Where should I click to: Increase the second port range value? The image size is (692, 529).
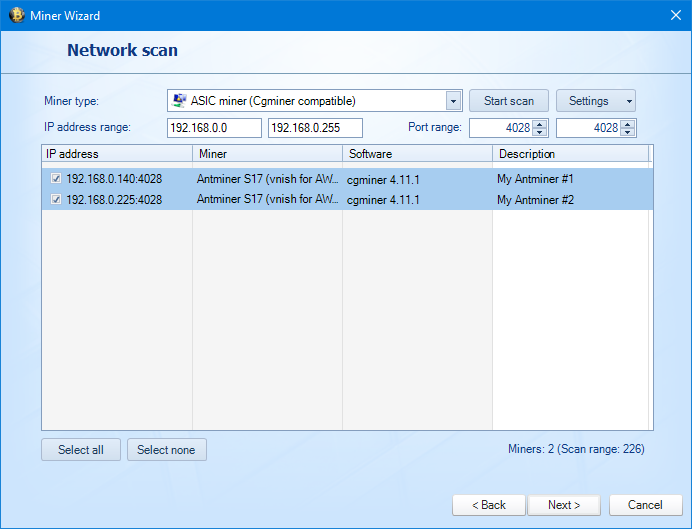[x=627, y=124]
